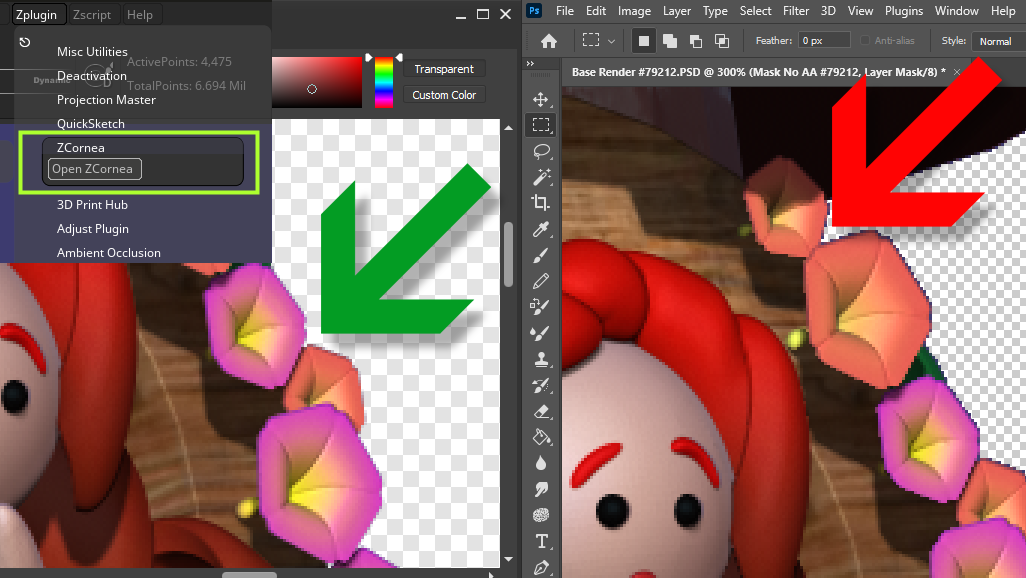Select the Pencil tool
Image resolution: width=1026 pixels, height=578 pixels.
coord(540,281)
